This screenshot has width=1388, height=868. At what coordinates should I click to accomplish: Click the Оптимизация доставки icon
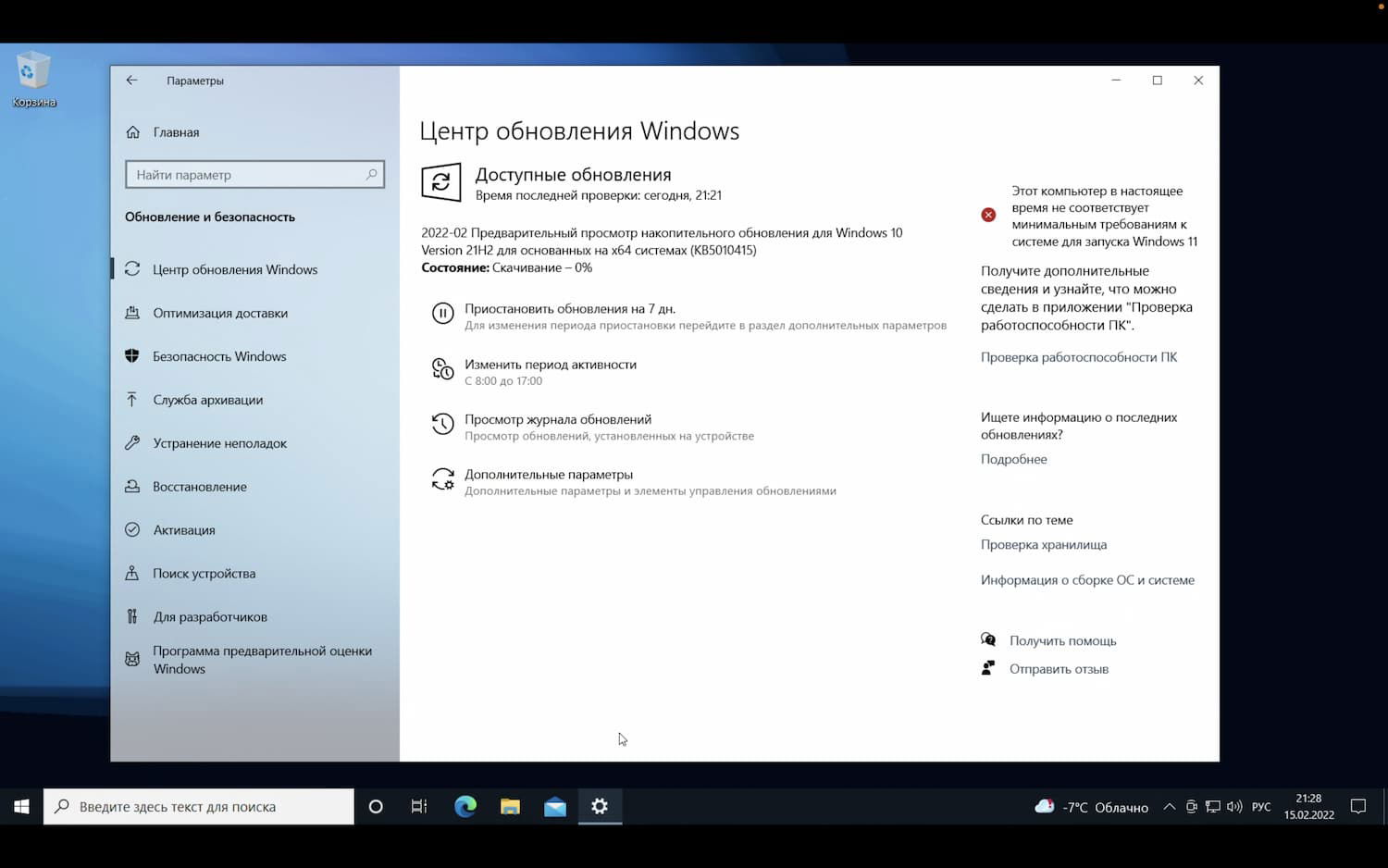pyautogui.click(x=132, y=313)
